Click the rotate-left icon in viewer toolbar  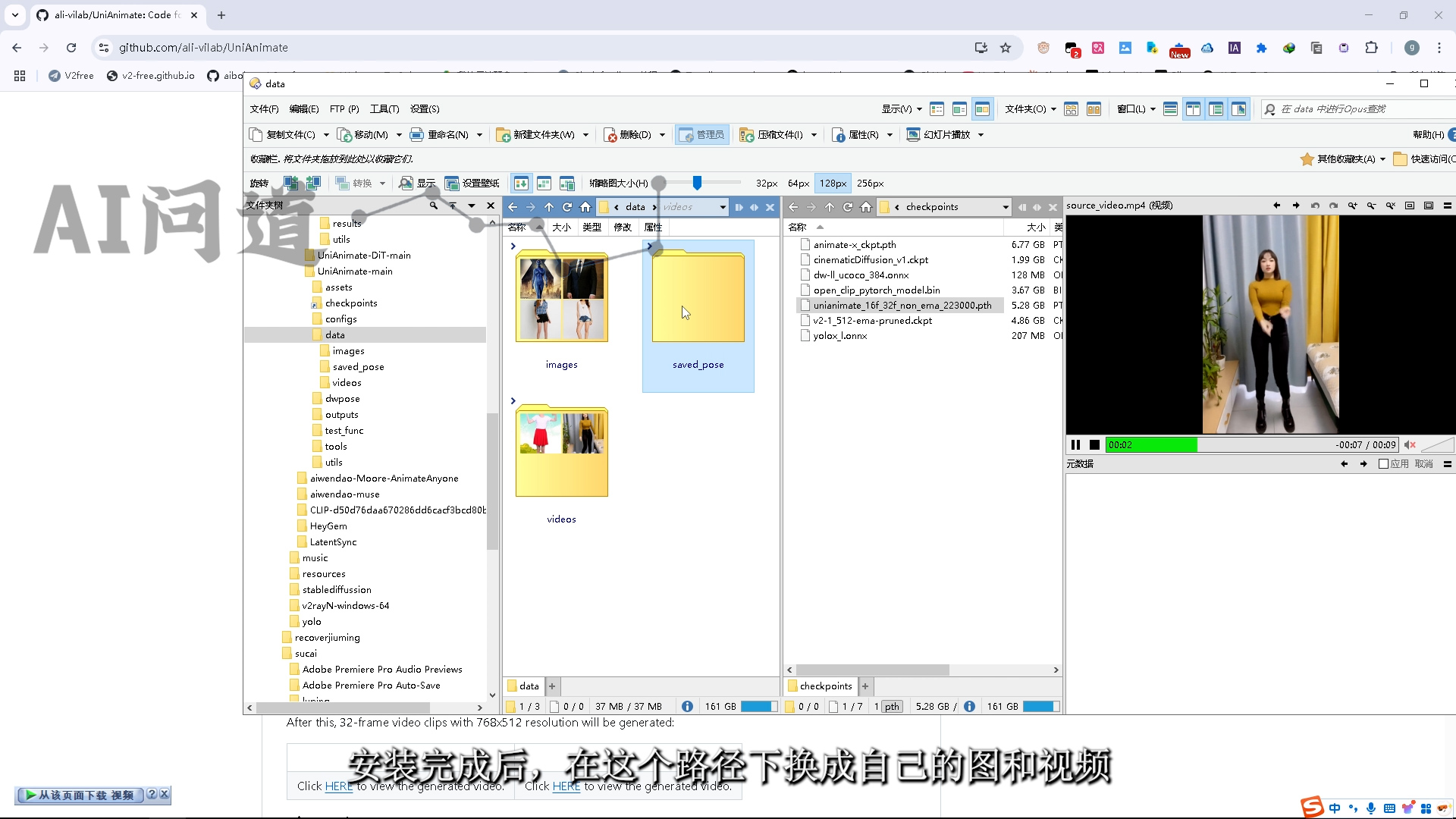pyautogui.click(x=1315, y=206)
